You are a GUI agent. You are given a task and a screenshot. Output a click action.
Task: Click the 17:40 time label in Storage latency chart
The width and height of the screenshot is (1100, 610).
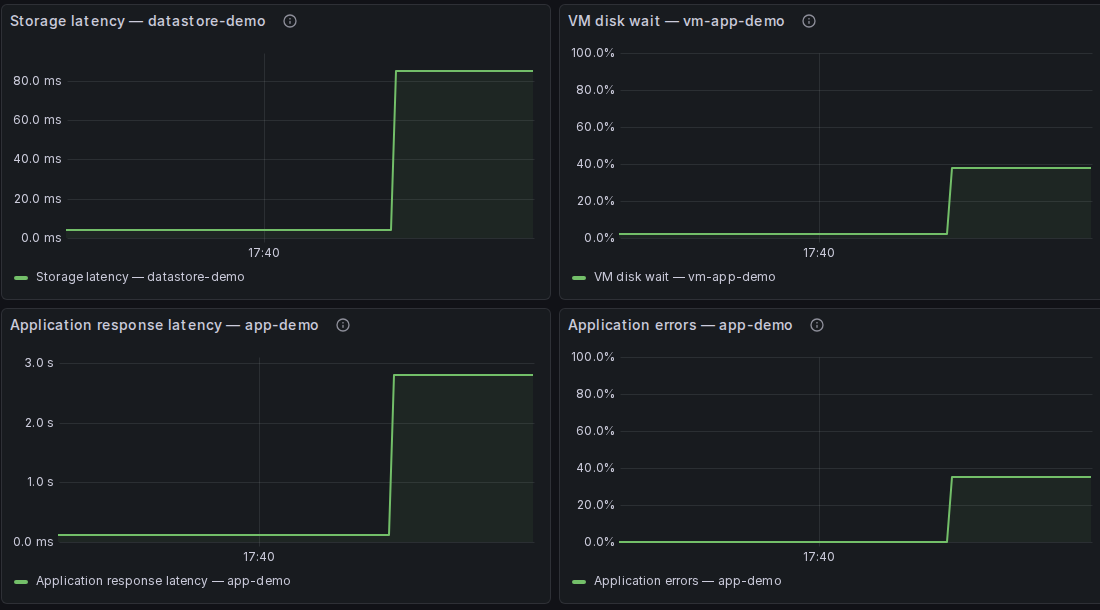click(264, 253)
